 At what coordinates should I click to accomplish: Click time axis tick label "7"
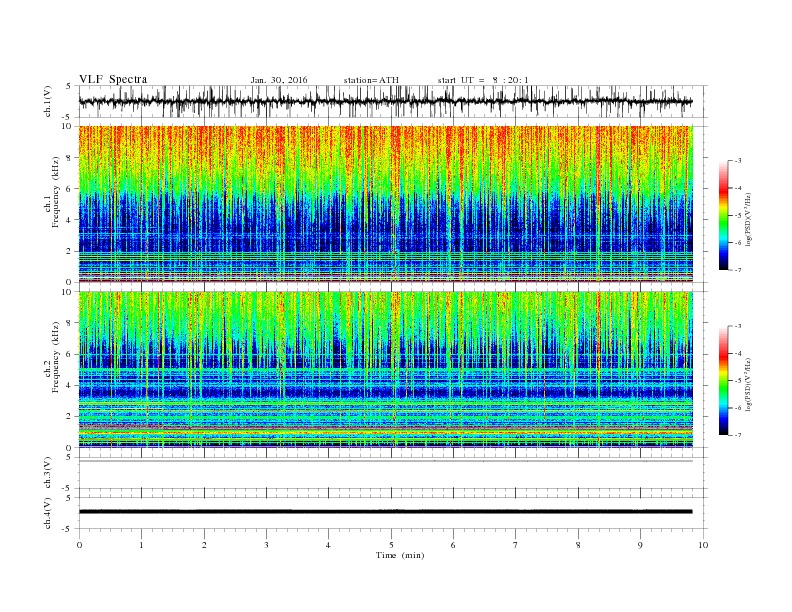[x=516, y=545]
